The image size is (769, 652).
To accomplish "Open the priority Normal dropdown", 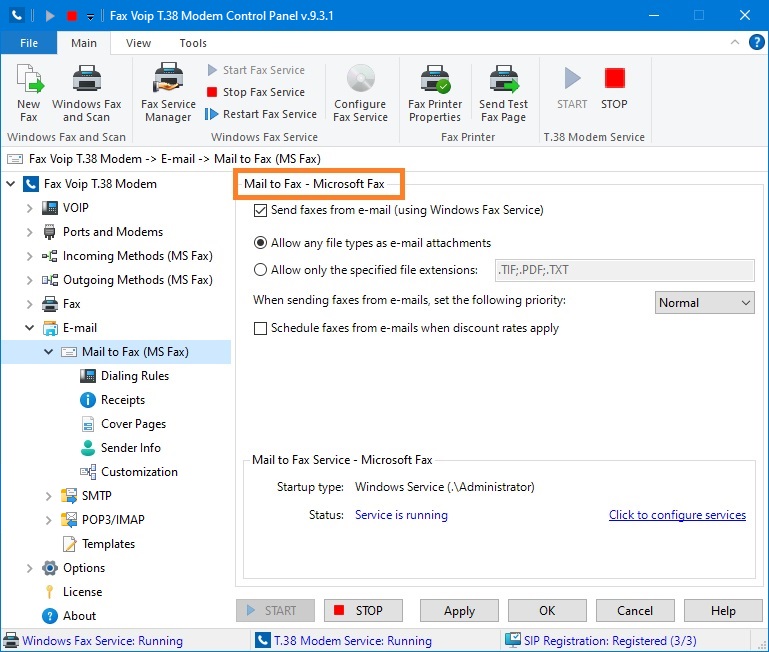I will (x=704, y=303).
